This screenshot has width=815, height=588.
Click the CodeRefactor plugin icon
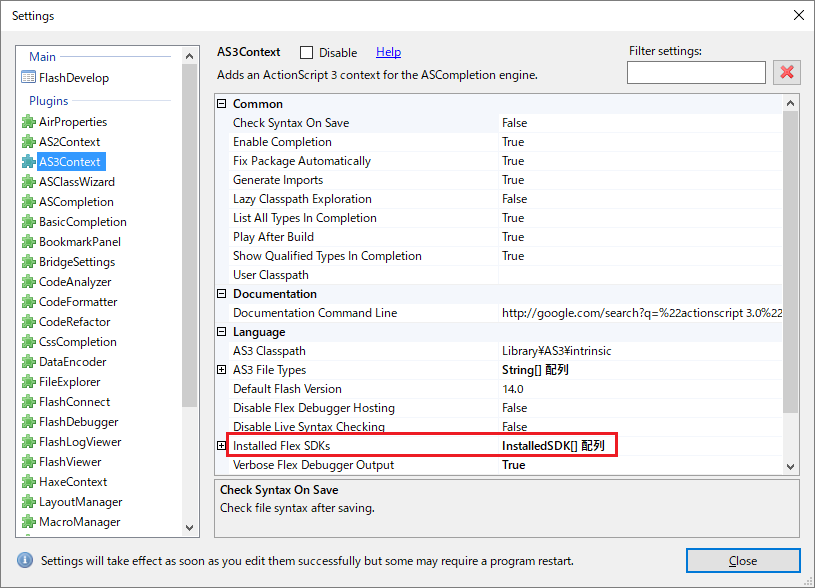pyautogui.click(x=29, y=322)
